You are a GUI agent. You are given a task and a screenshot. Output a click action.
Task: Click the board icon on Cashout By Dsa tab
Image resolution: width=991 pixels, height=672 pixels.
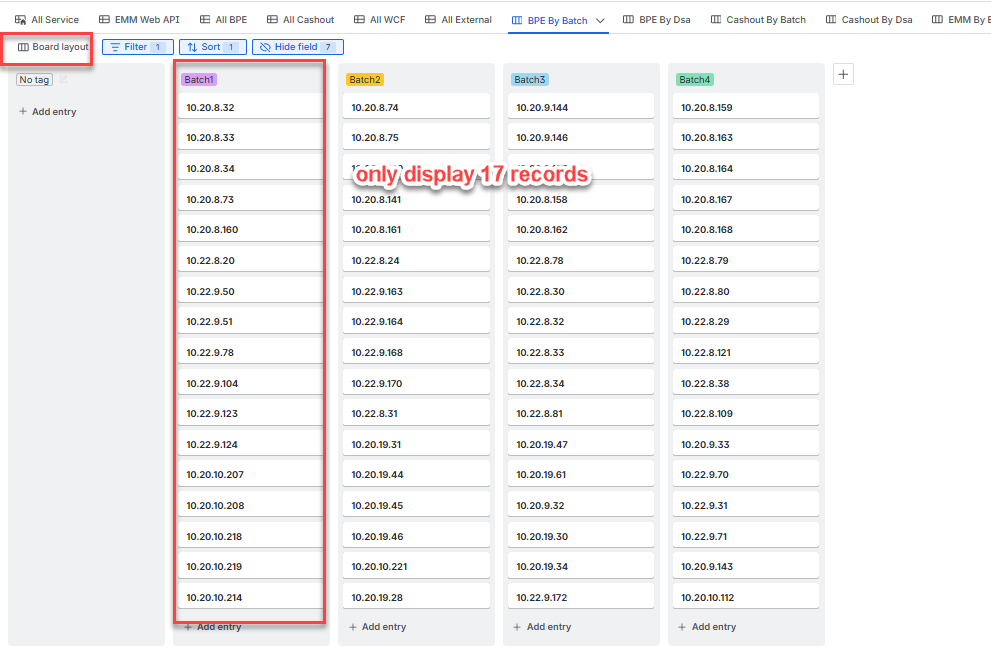[x=831, y=20]
